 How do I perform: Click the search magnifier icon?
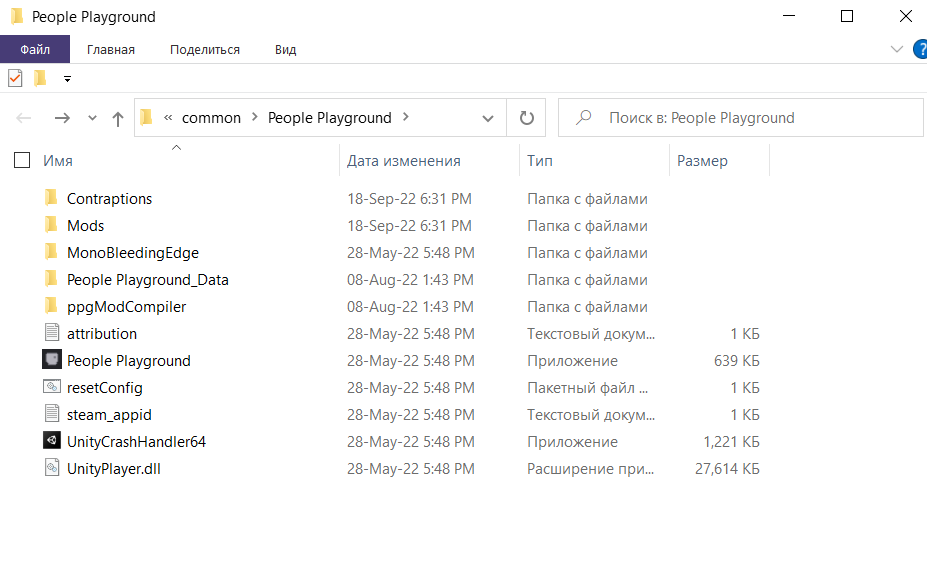[584, 117]
